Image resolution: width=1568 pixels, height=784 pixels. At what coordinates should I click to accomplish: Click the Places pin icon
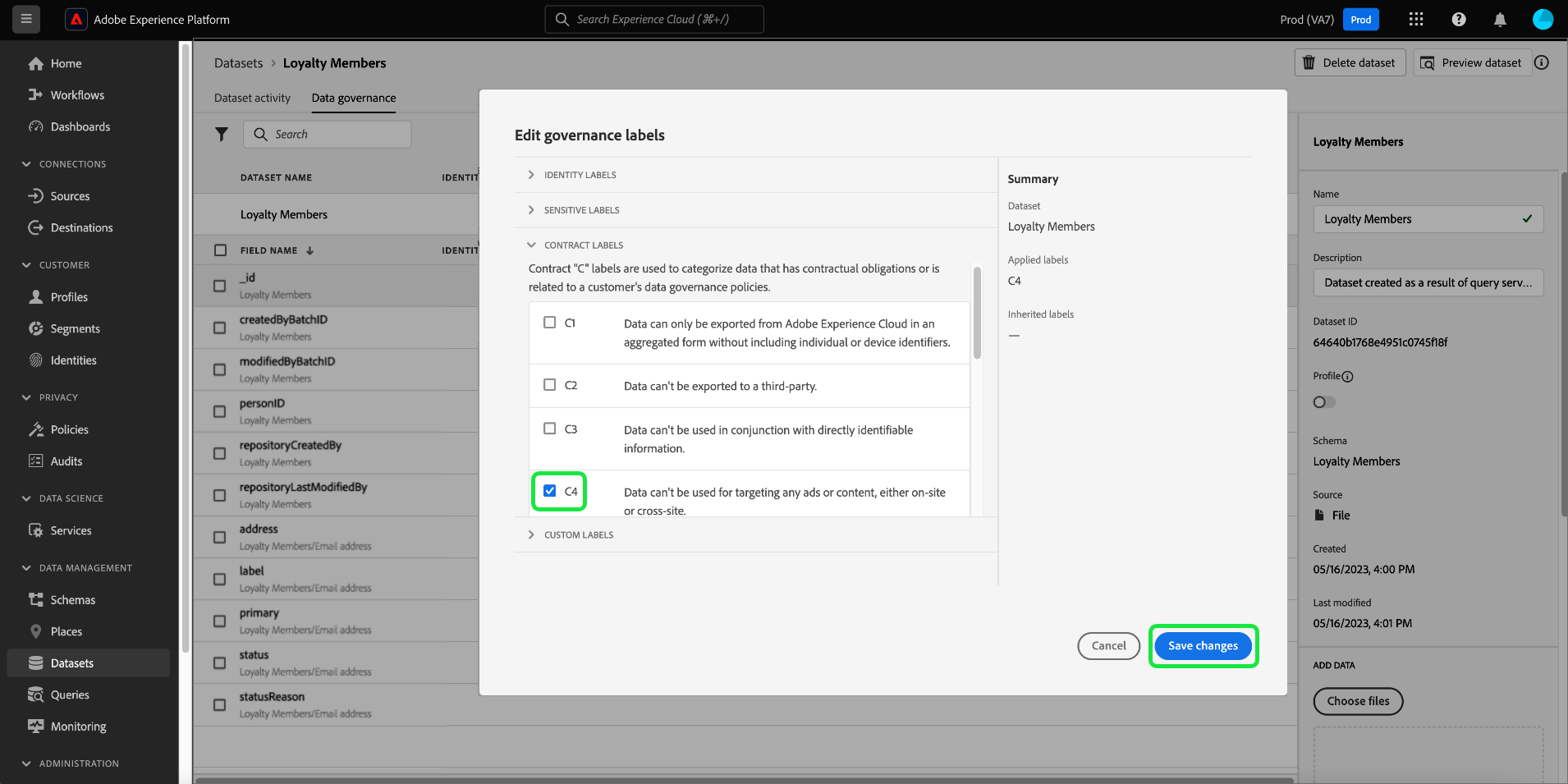(x=36, y=631)
